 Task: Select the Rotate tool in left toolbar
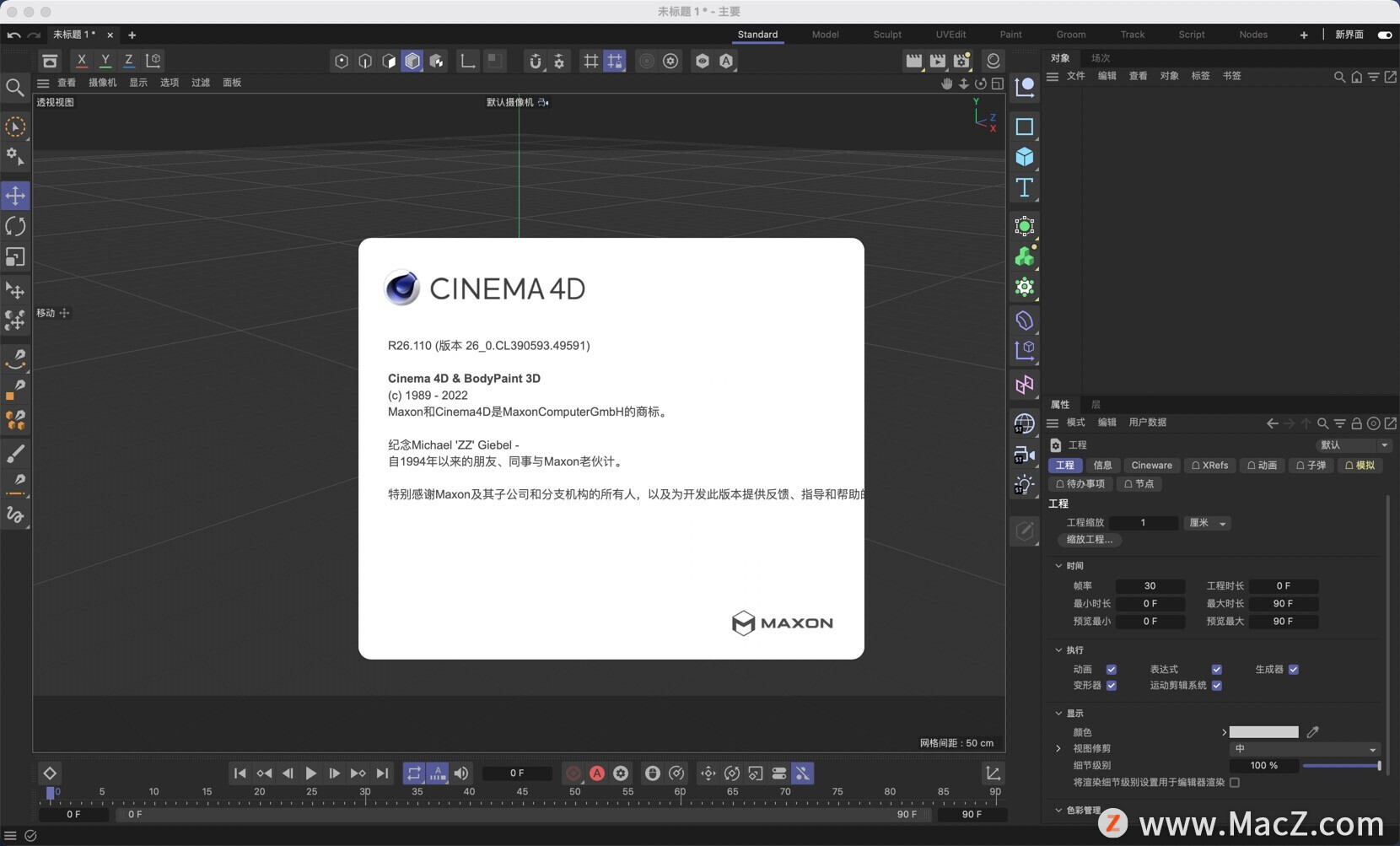(x=15, y=226)
